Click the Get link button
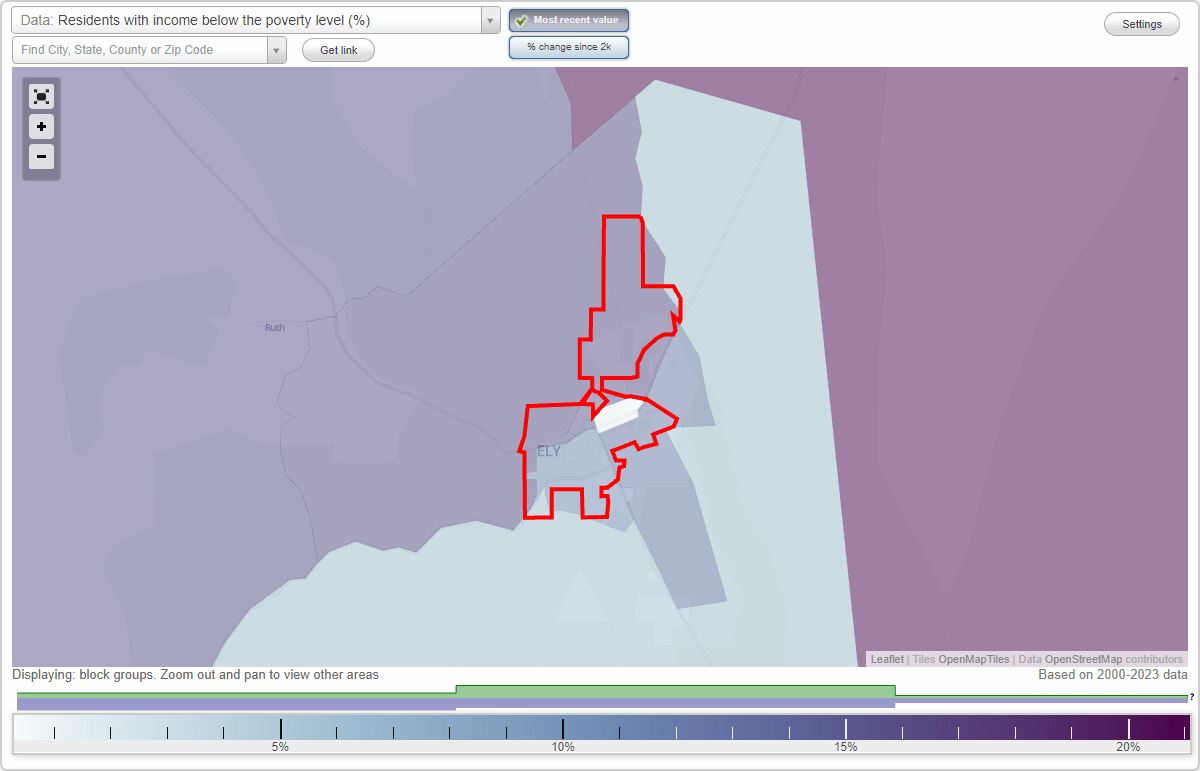Viewport: 1200px width, 771px height. [338, 49]
